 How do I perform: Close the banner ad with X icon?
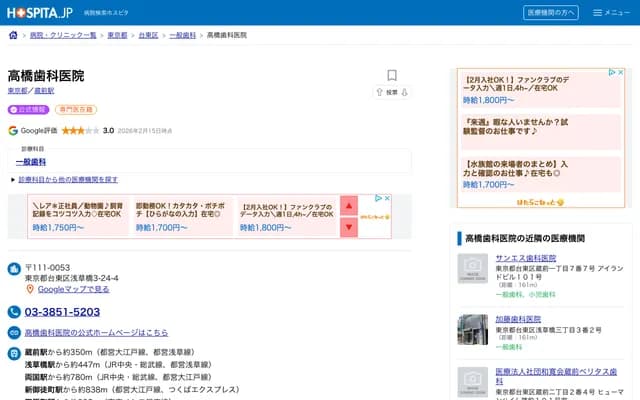pyautogui.click(x=385, y=199)
